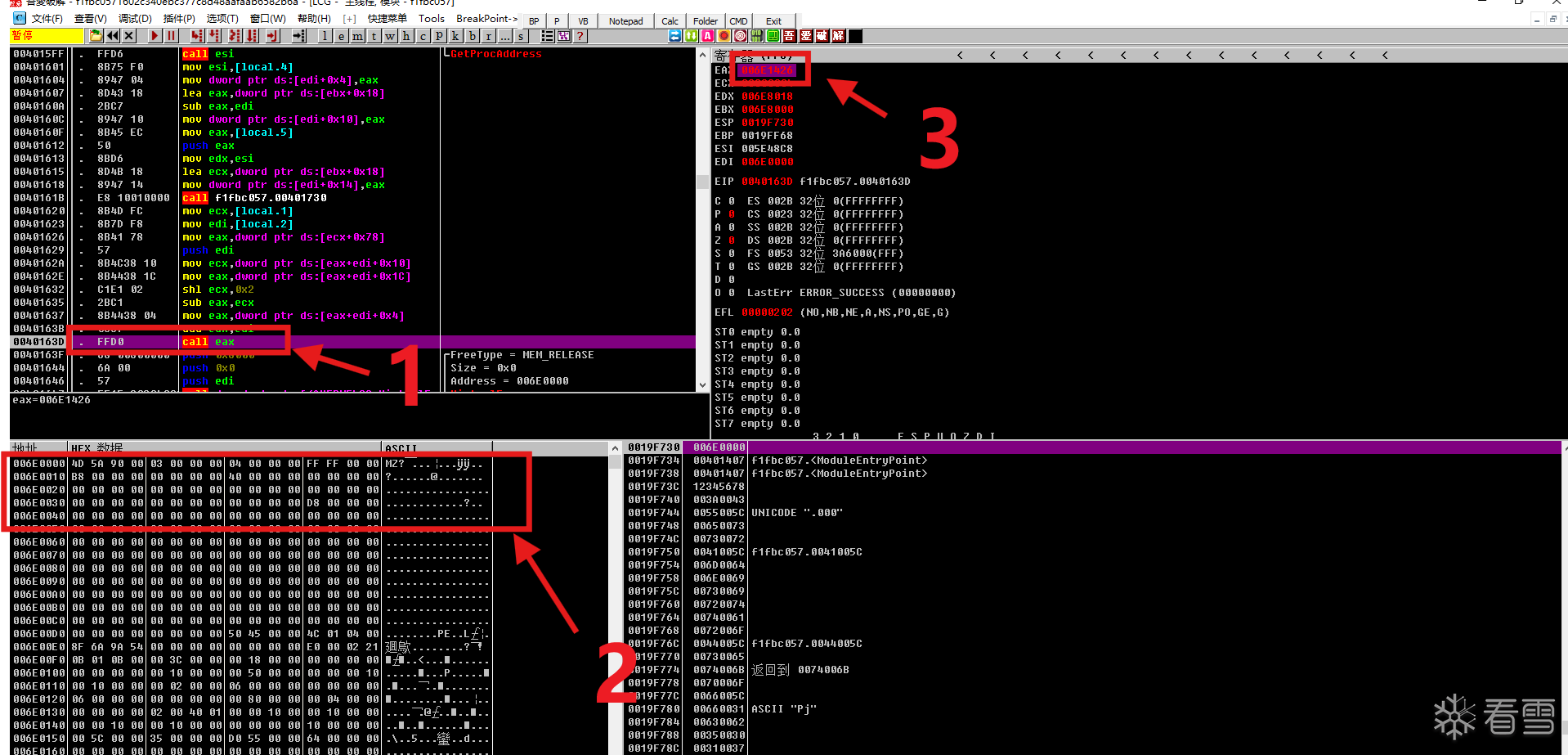The height and width of the screenshot is (755, 1568).
Task: Open Patches window with P
Action: (440, 36)
